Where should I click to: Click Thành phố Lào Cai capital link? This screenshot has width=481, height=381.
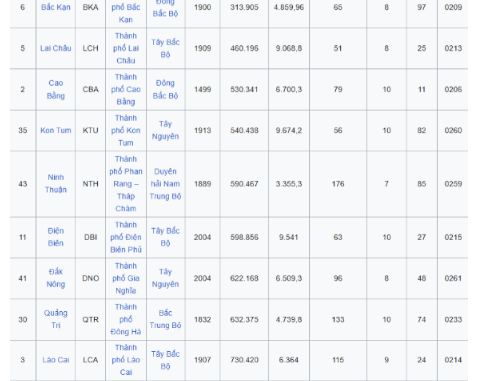(x=126, y=360)
